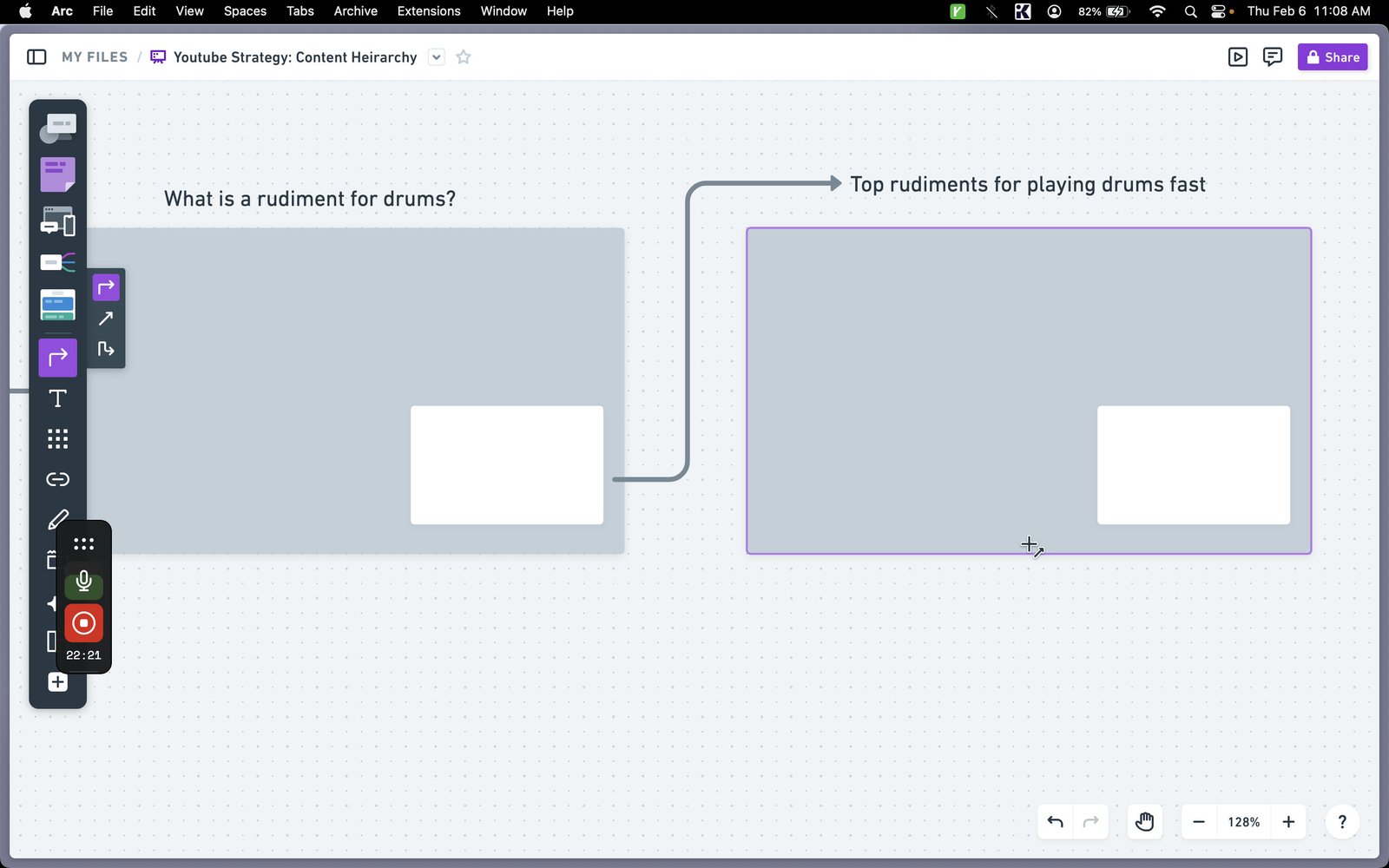This screenshot has width=1389, height=868.
Task: Choose the straight arrow connector style
Action: coord(106,319)
